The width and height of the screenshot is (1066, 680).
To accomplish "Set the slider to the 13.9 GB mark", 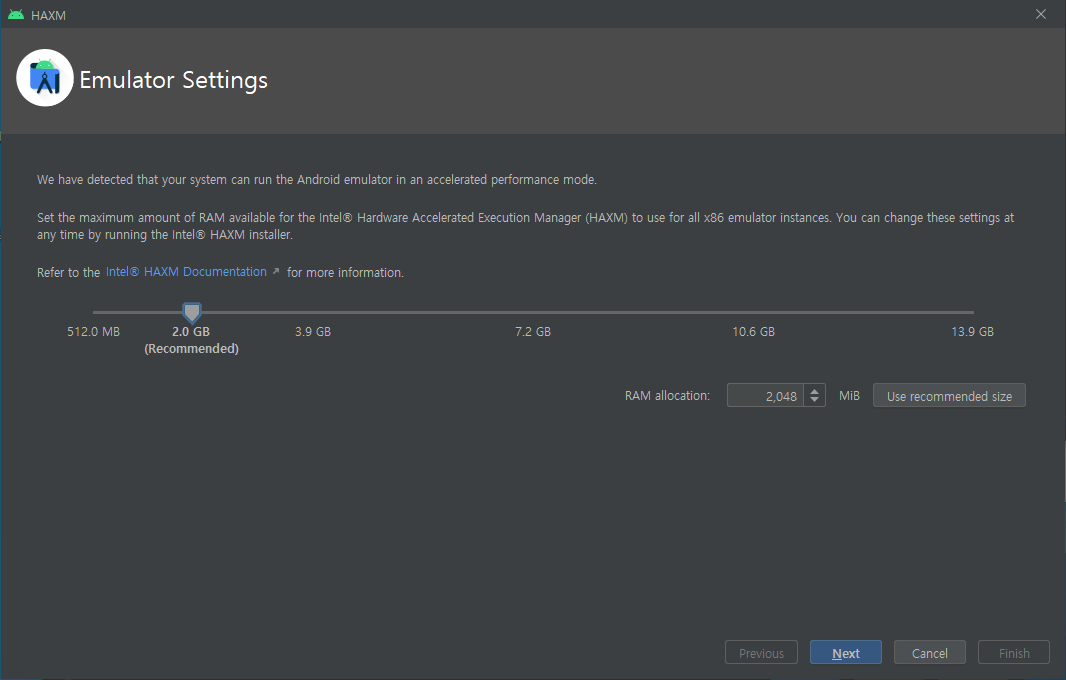I will coord(973,312).
